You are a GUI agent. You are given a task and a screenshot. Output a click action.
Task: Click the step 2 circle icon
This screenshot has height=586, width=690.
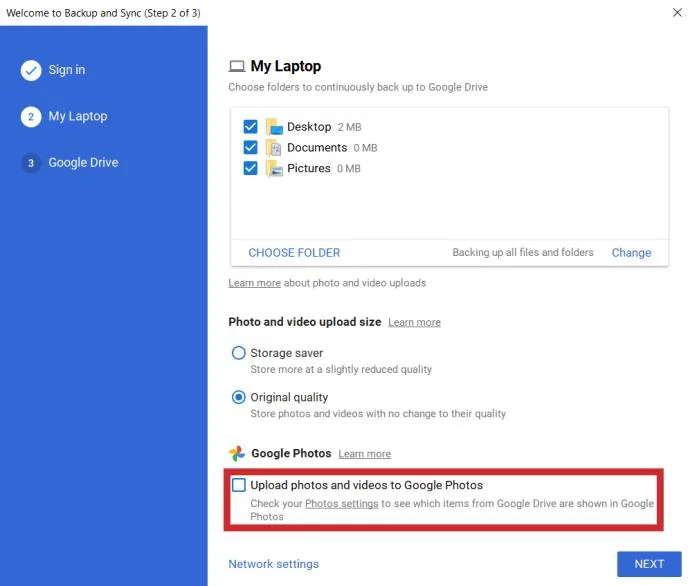click(31, 117)
